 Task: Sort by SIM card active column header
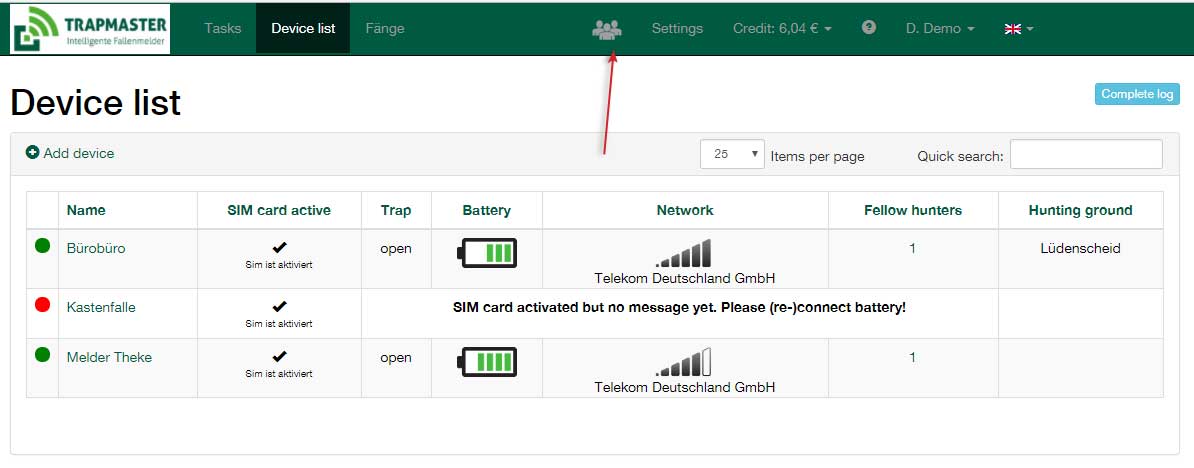pyautogui.click(x=279, y=210)
